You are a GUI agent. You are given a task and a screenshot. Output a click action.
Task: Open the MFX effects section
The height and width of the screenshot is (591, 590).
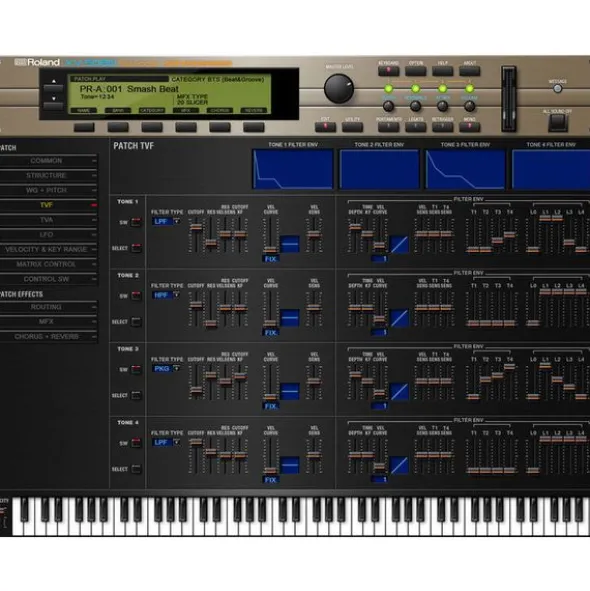(47, 322)
